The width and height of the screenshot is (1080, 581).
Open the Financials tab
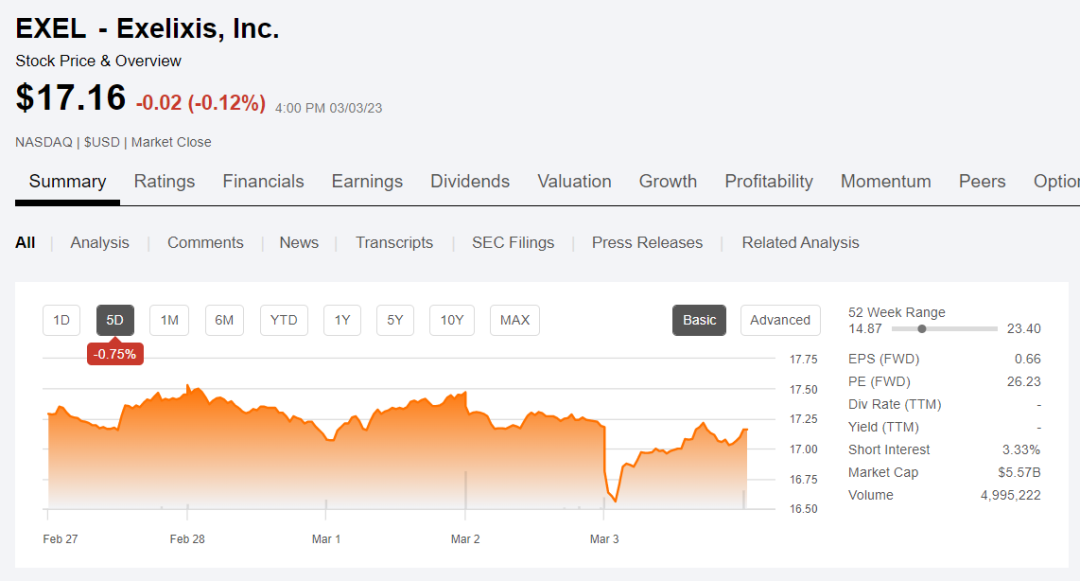263,181
